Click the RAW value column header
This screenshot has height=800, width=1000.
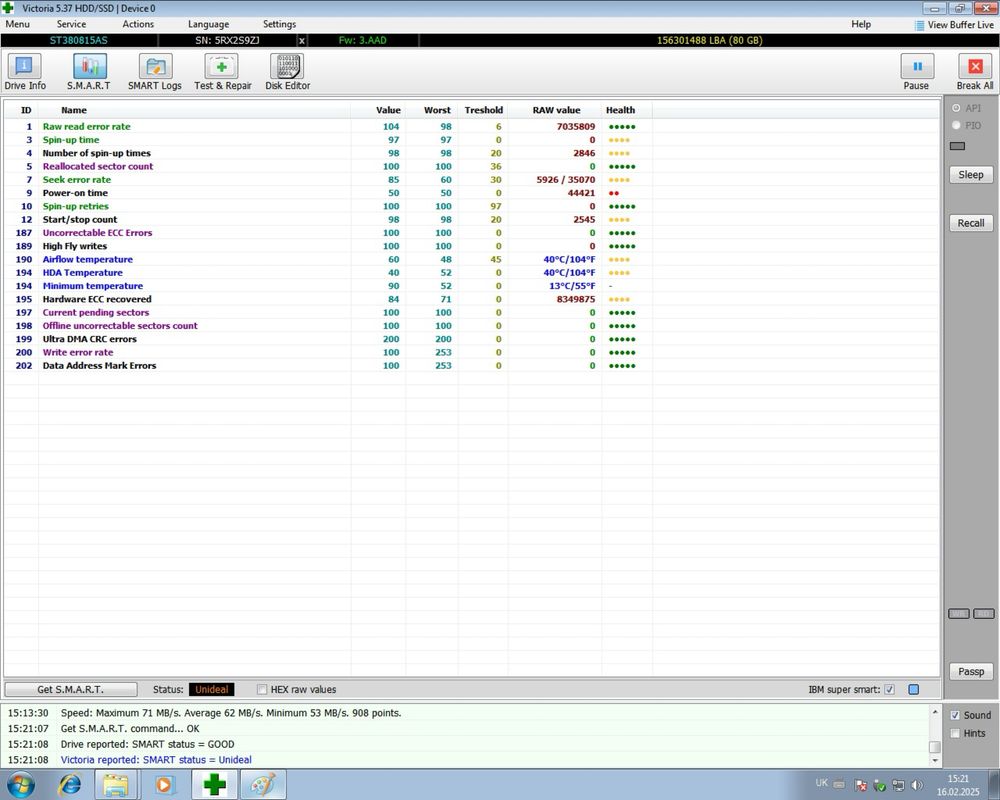coord(556,110)
